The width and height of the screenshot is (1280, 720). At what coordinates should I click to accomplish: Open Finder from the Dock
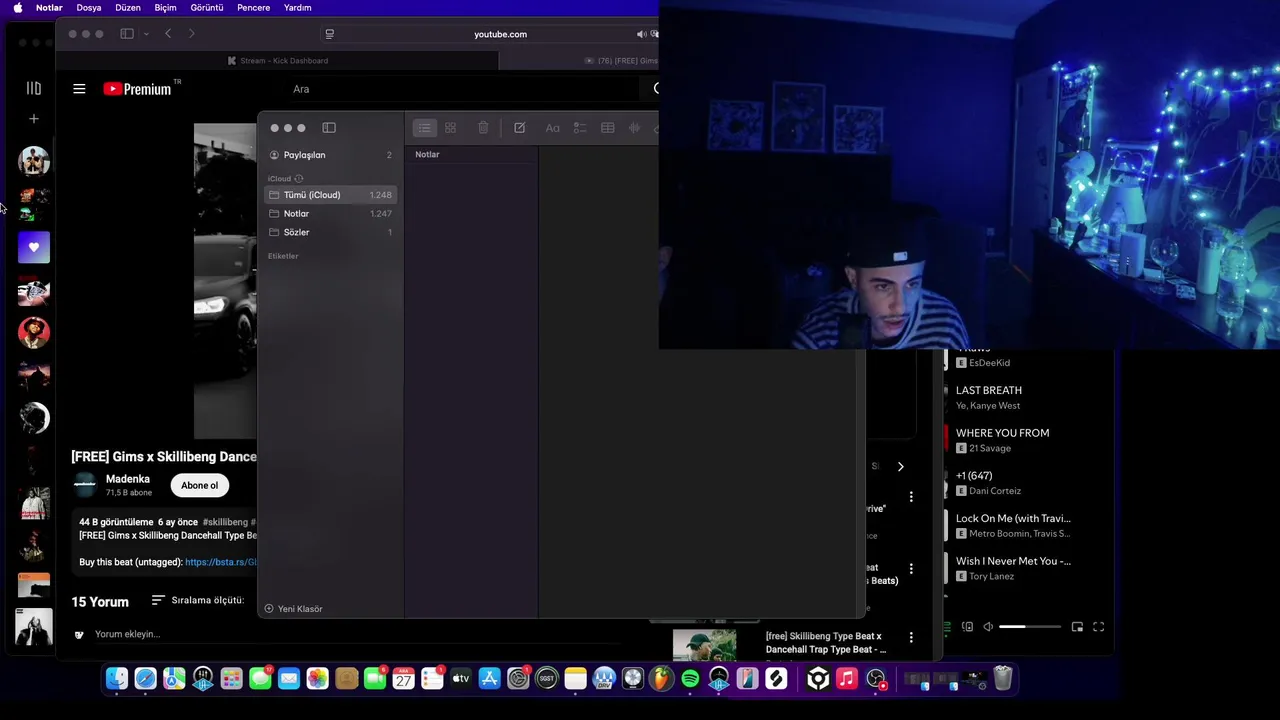pos(117,679)
